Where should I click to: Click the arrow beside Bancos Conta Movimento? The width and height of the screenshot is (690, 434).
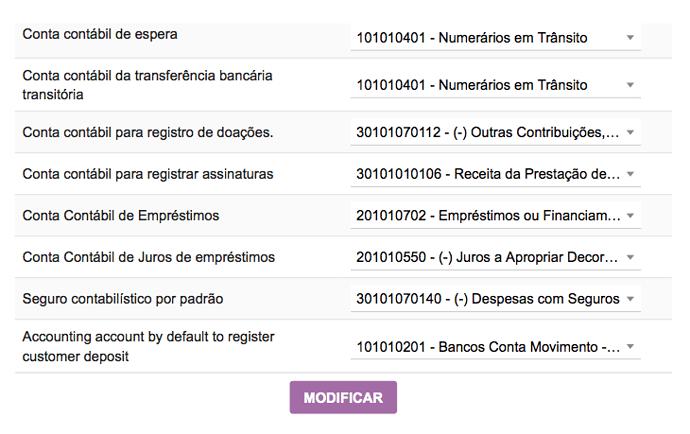point(630,347)
